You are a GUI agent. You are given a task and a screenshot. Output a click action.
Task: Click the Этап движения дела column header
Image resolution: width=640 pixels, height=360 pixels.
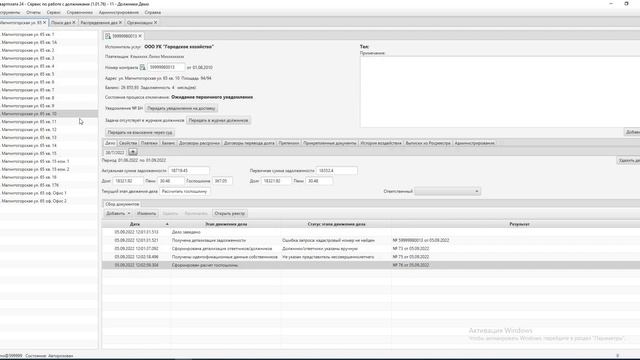tap(226, 224)
